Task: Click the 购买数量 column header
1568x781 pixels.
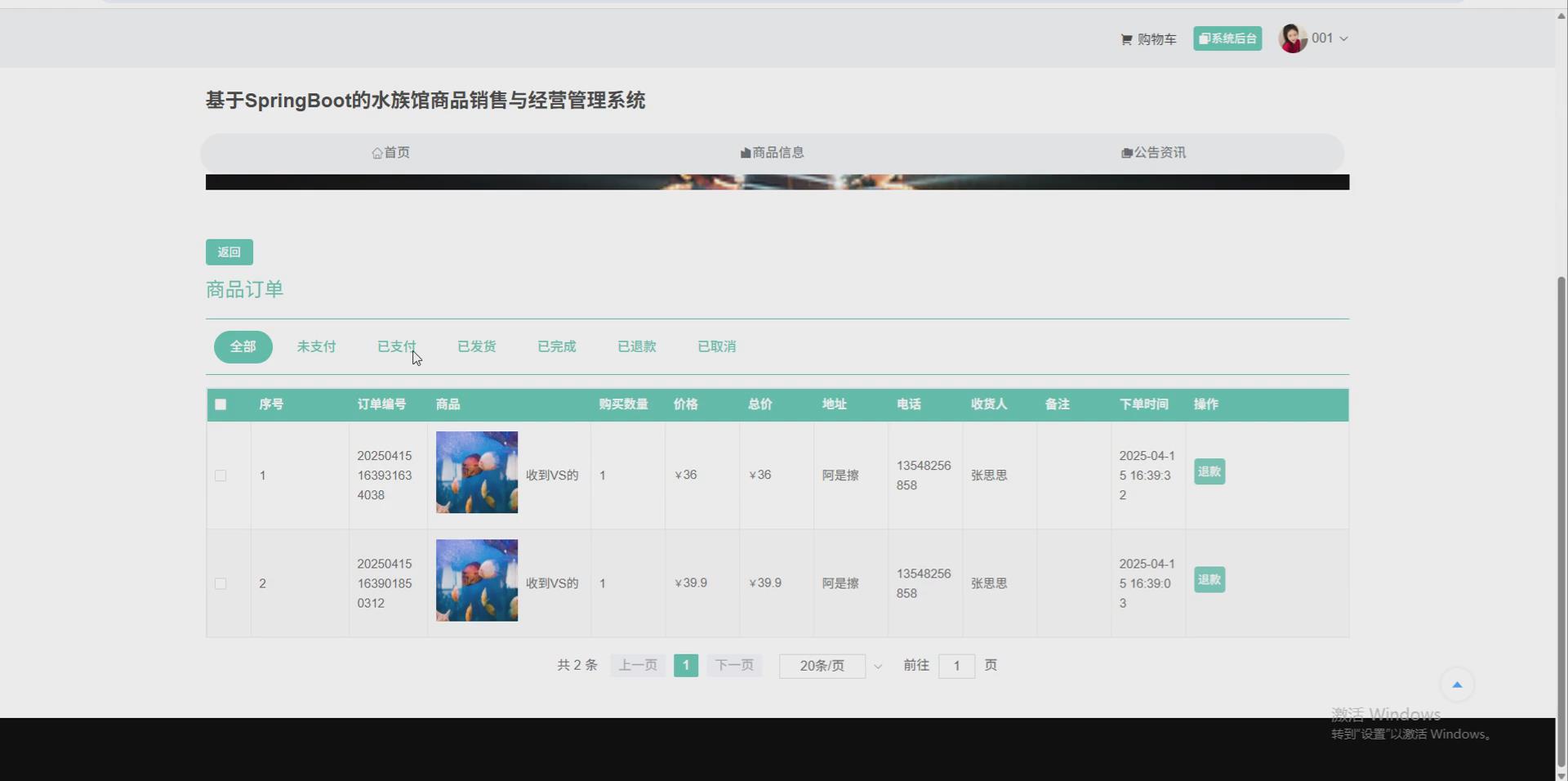Action: tap(623, 404)
